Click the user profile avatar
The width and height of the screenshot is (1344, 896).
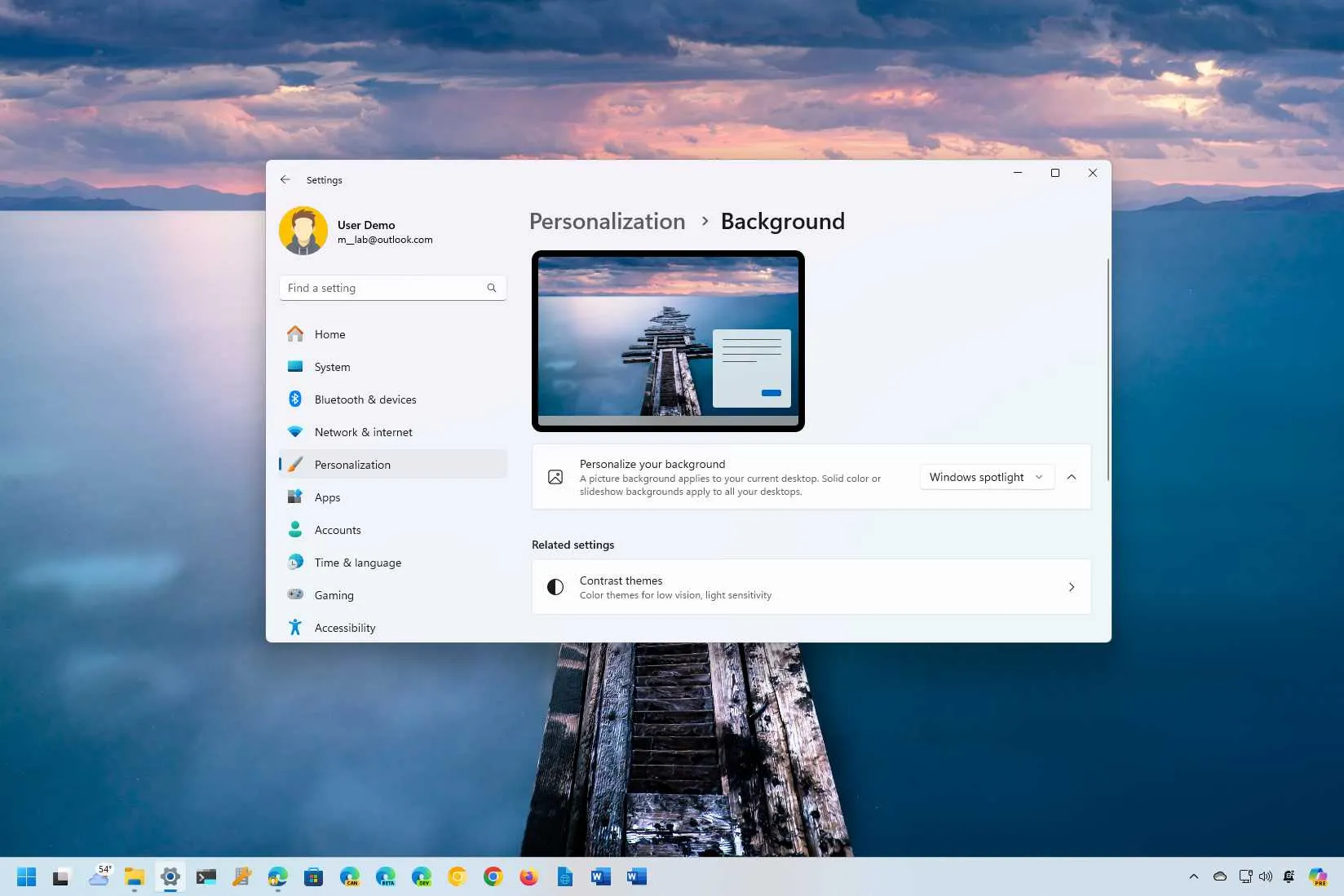tap(303, 231)
